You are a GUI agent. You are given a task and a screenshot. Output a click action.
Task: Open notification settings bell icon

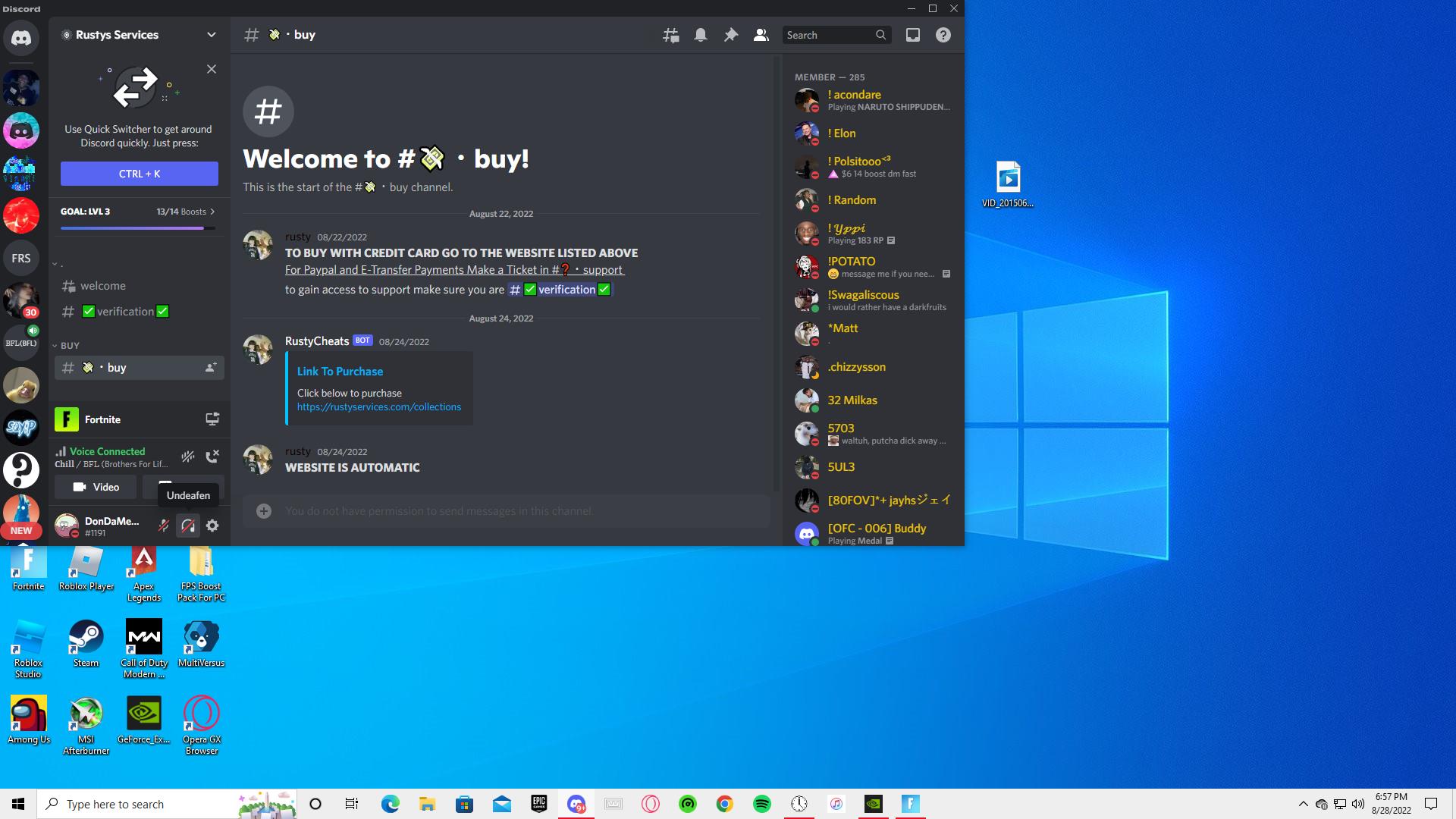(x=701, y=35)
